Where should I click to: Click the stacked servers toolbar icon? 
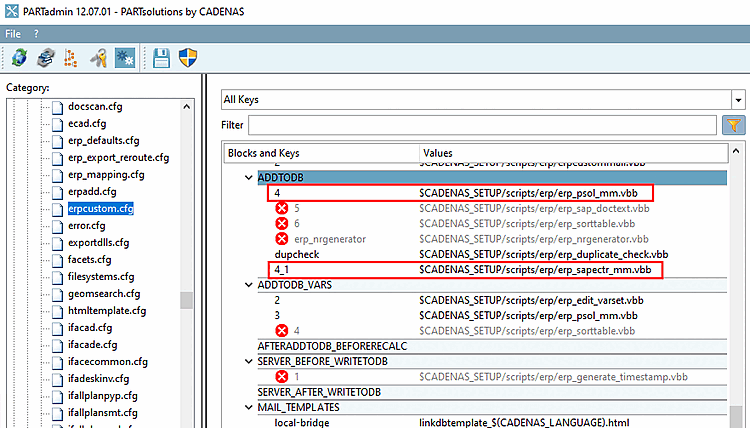[46, 58]
